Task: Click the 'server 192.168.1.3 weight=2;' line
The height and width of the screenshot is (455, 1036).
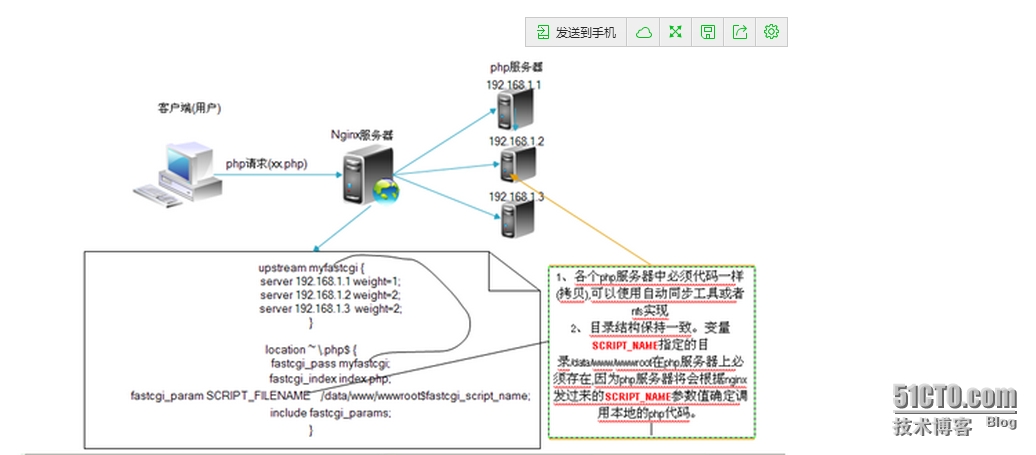Action: (x=330, y=308)
